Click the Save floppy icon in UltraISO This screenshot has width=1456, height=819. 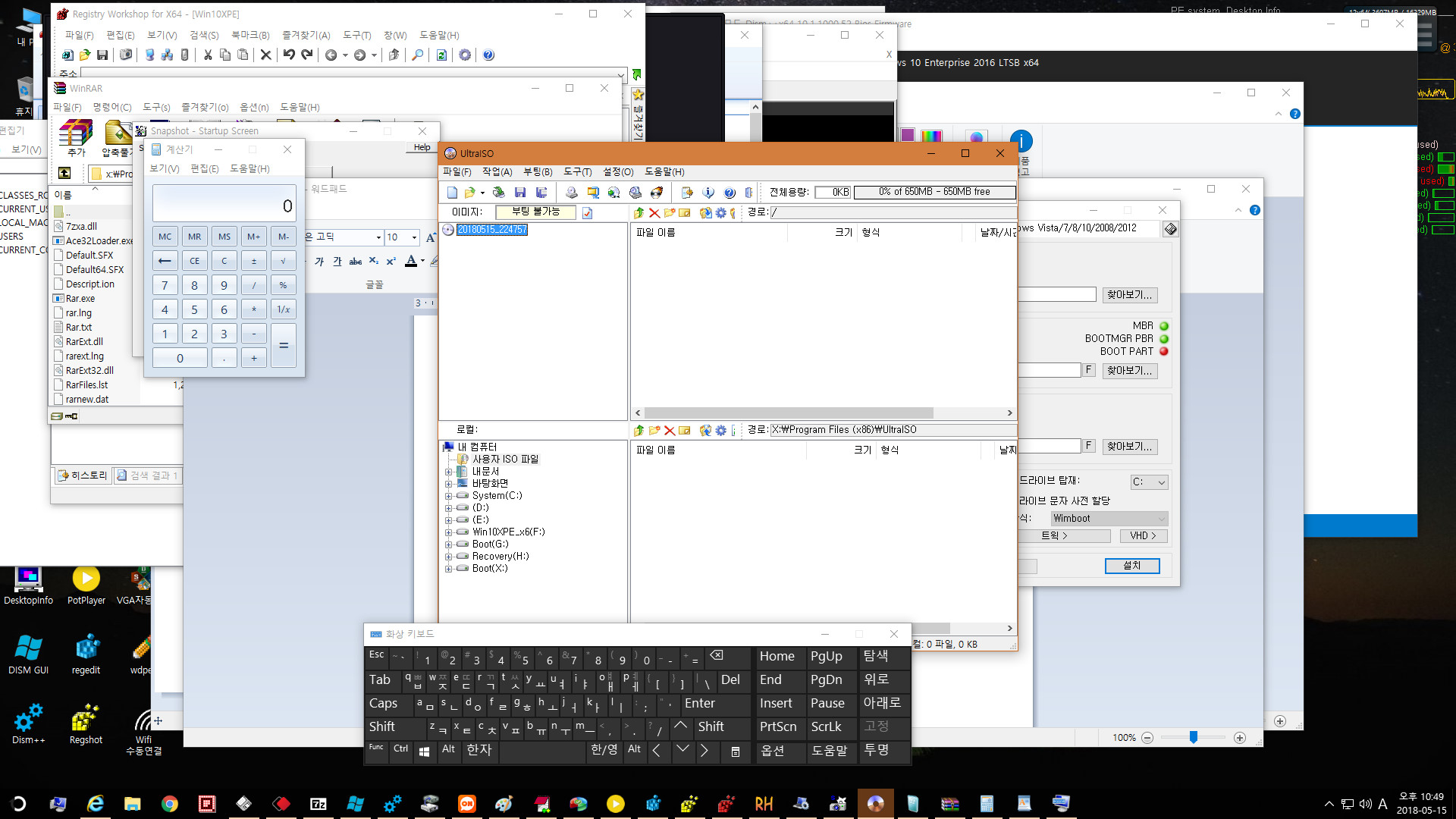point(520,193)
